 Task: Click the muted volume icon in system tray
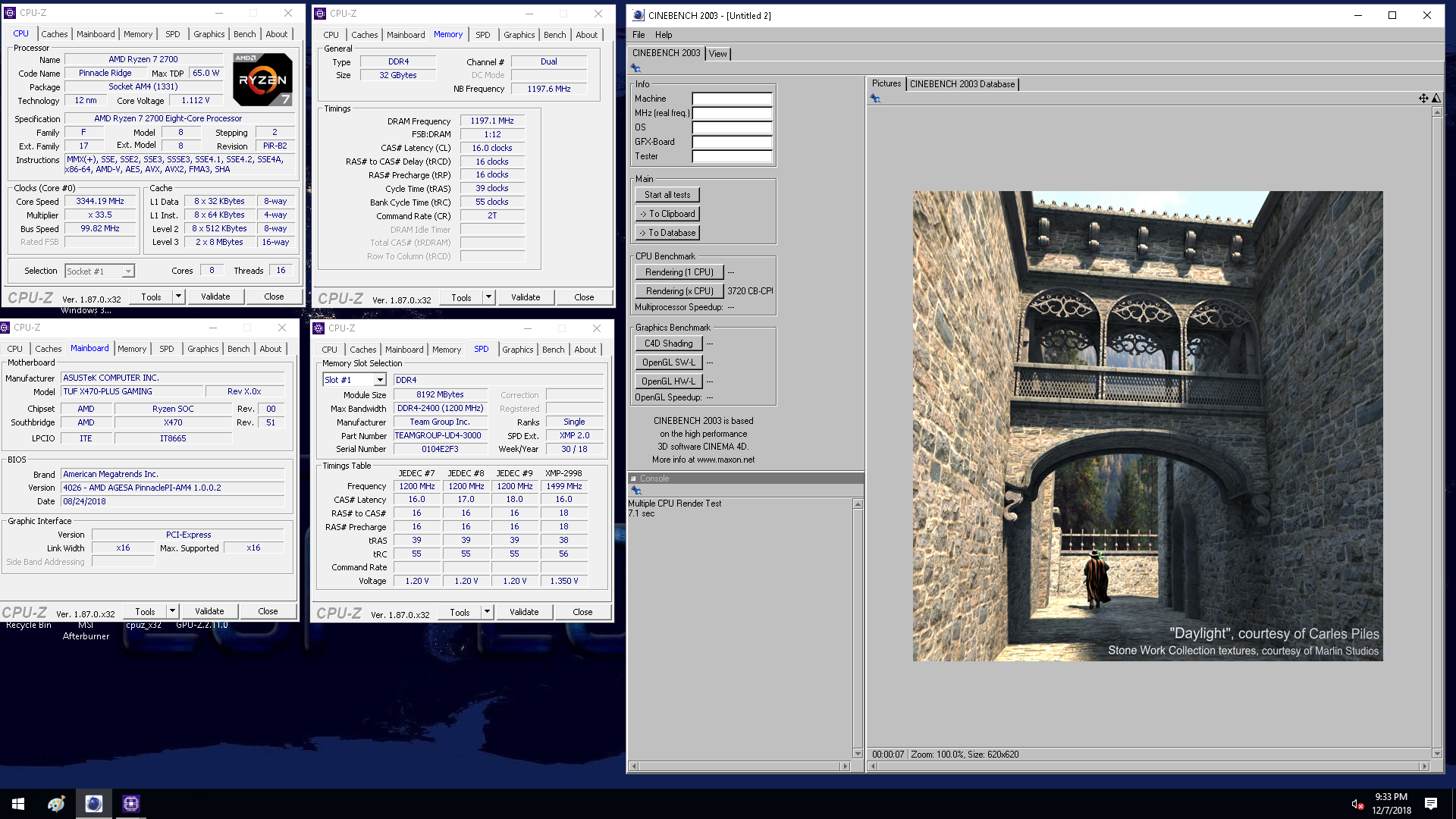[x=1357, y=804]
